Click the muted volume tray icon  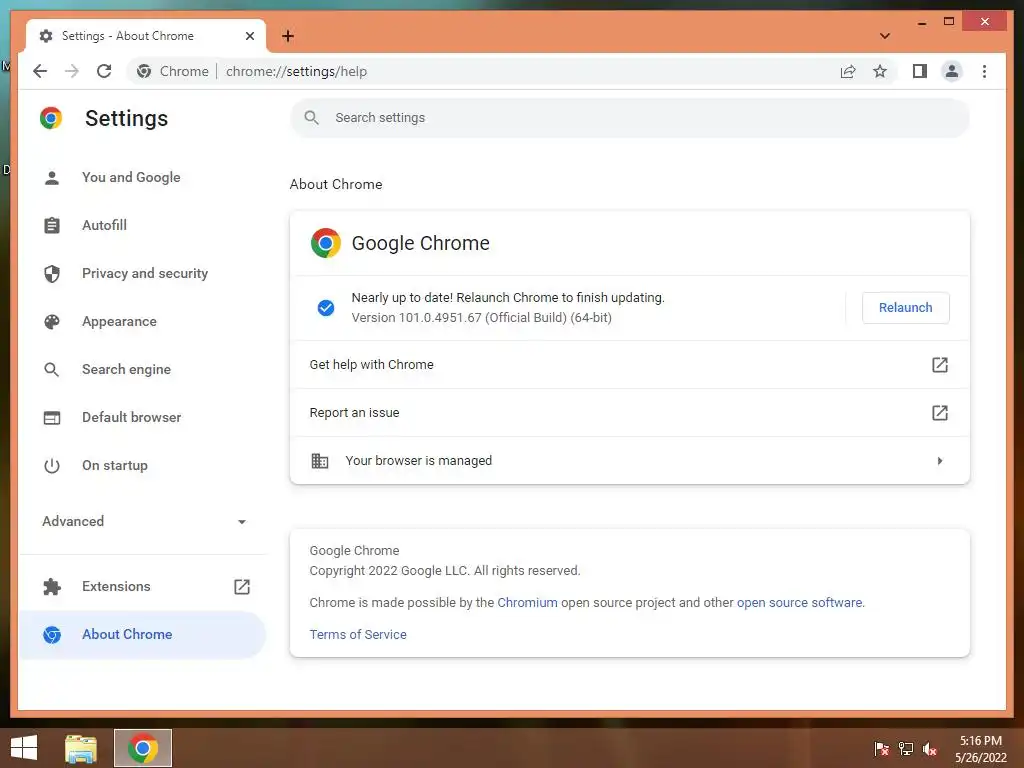coord(930,749)
